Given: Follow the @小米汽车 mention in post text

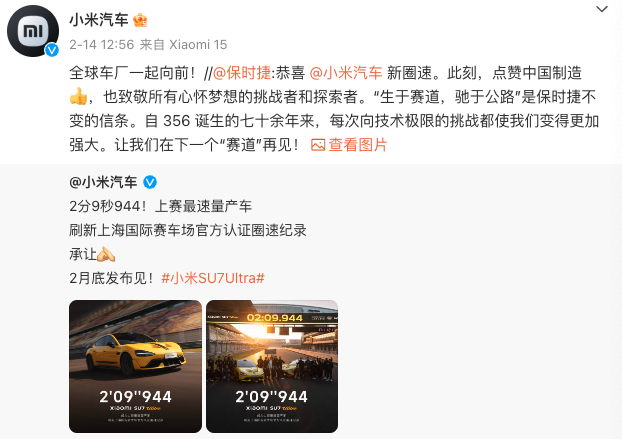Looking at the screenshot, I should click(x=346, y=73).
